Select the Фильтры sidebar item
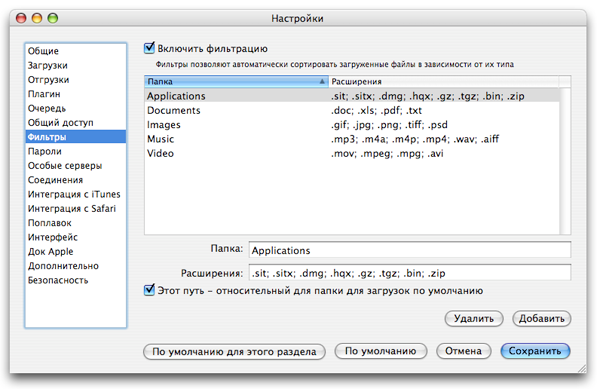This screenshot has width=600, height=389. (75, 137)
